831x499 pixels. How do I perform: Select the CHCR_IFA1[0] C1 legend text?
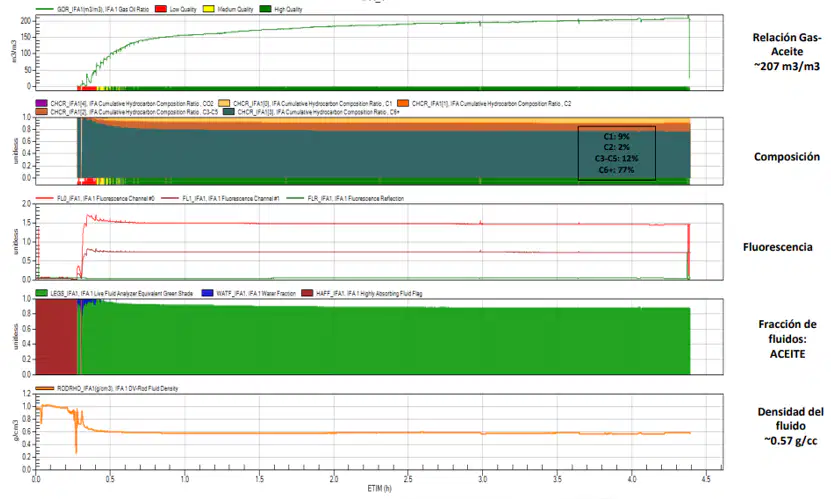point(313,104)
